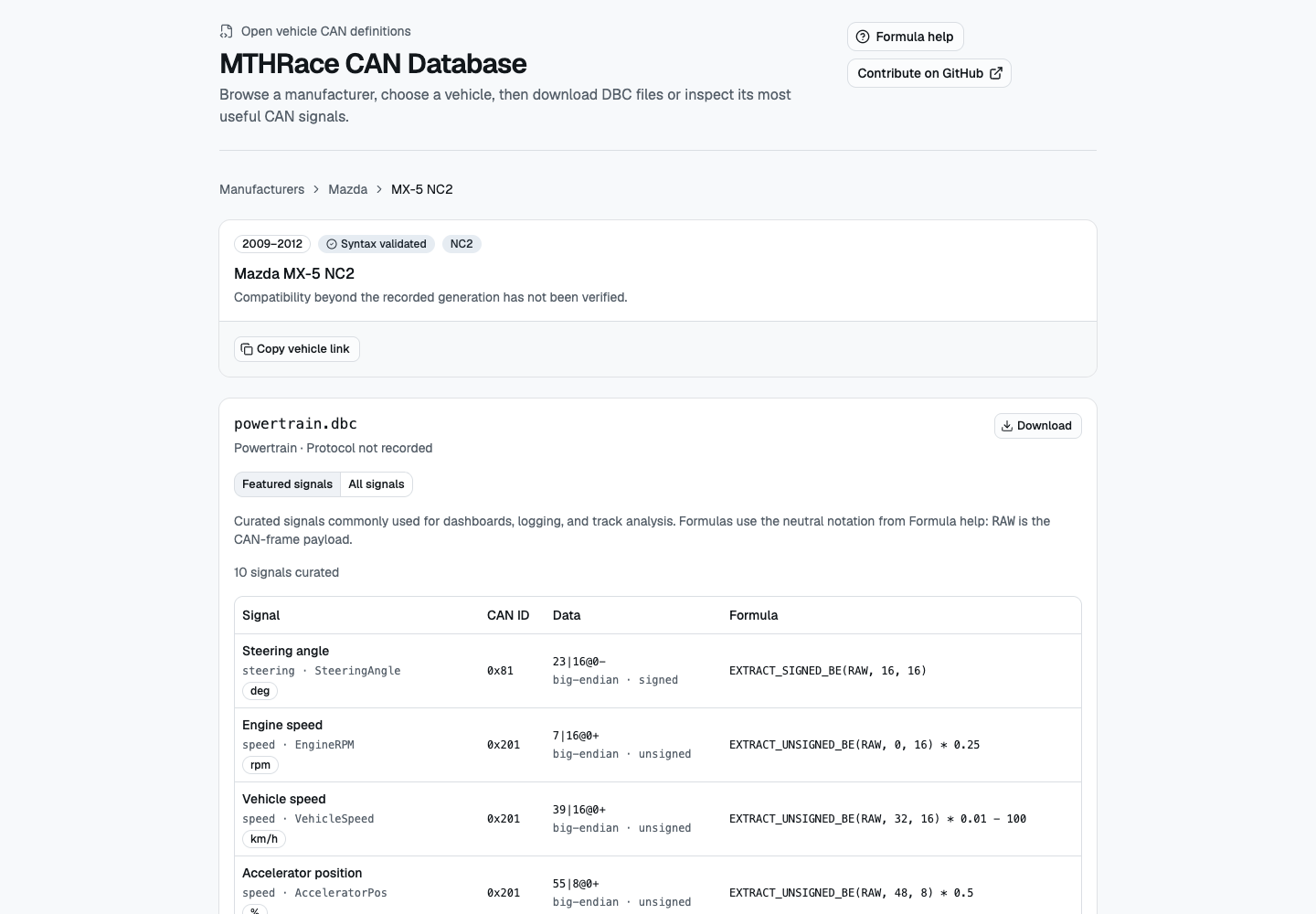The image size is (1316, 914).
Task: Click the Formula column header
Action: (754, 615)
